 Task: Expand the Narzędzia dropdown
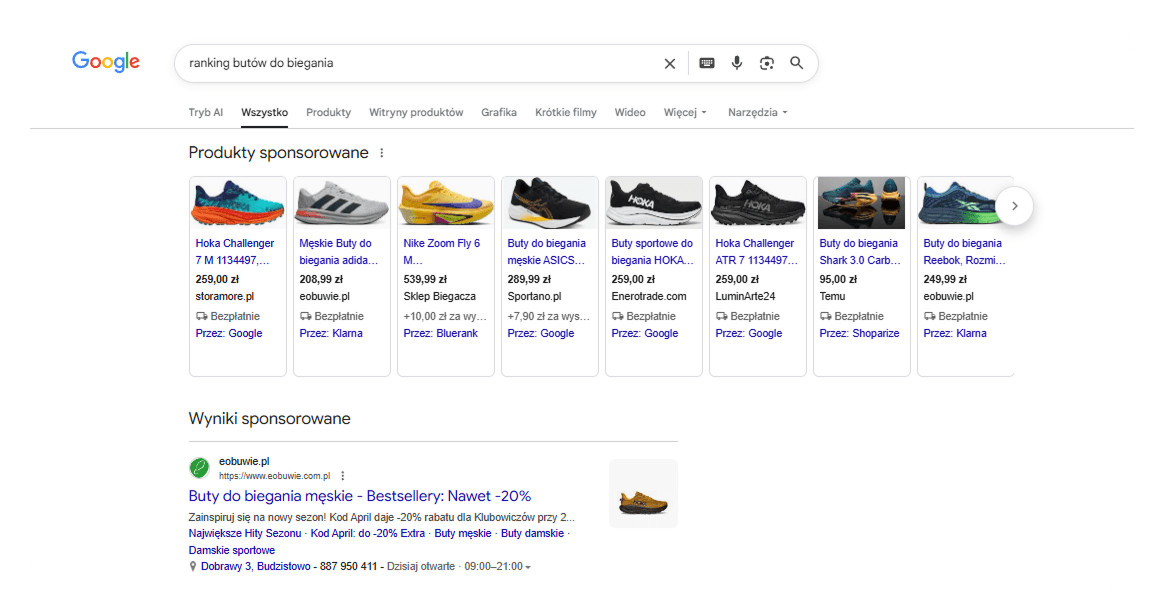[757, 112]
